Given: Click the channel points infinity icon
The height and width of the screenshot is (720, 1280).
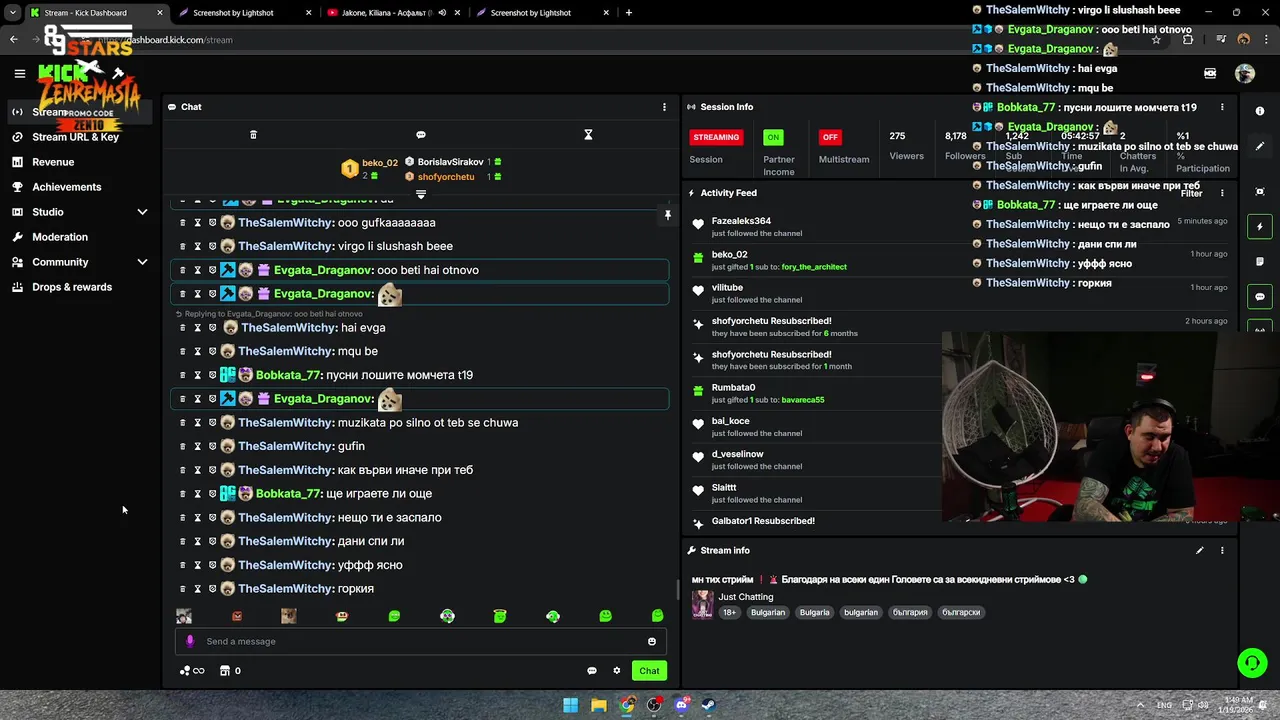Looking at the screenshot, I should (x=192, y=671).
